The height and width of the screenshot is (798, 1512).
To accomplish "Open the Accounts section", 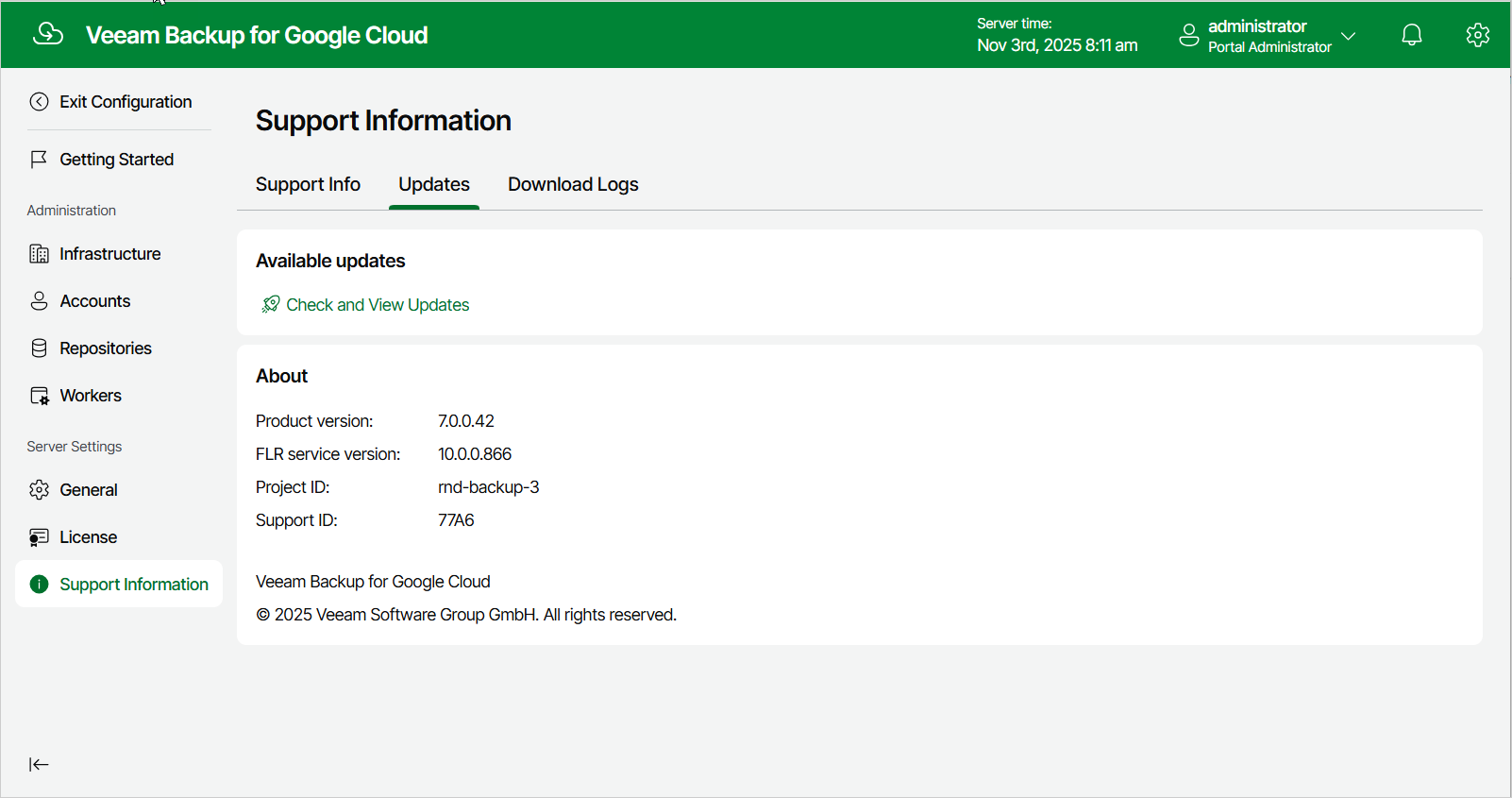I will coord(95,301).
